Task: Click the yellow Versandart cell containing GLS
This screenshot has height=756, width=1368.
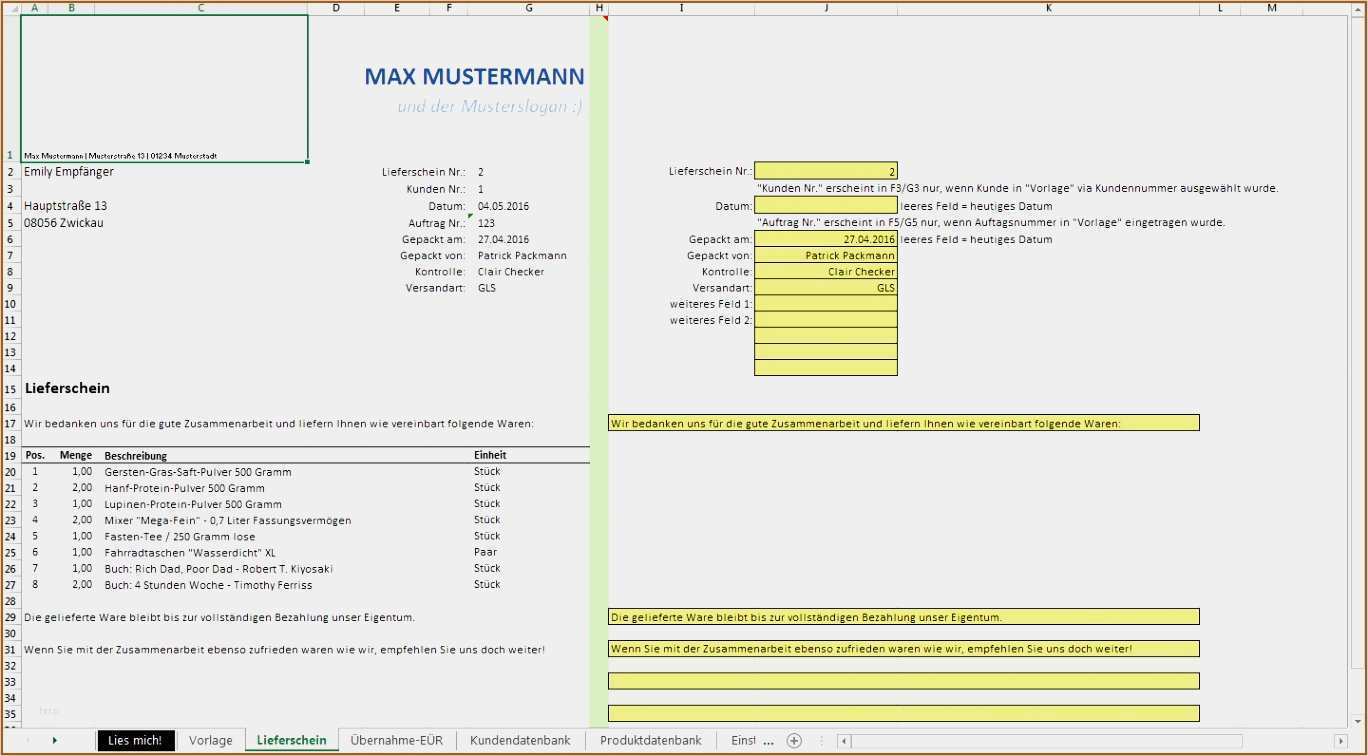Action: (825, 287)
